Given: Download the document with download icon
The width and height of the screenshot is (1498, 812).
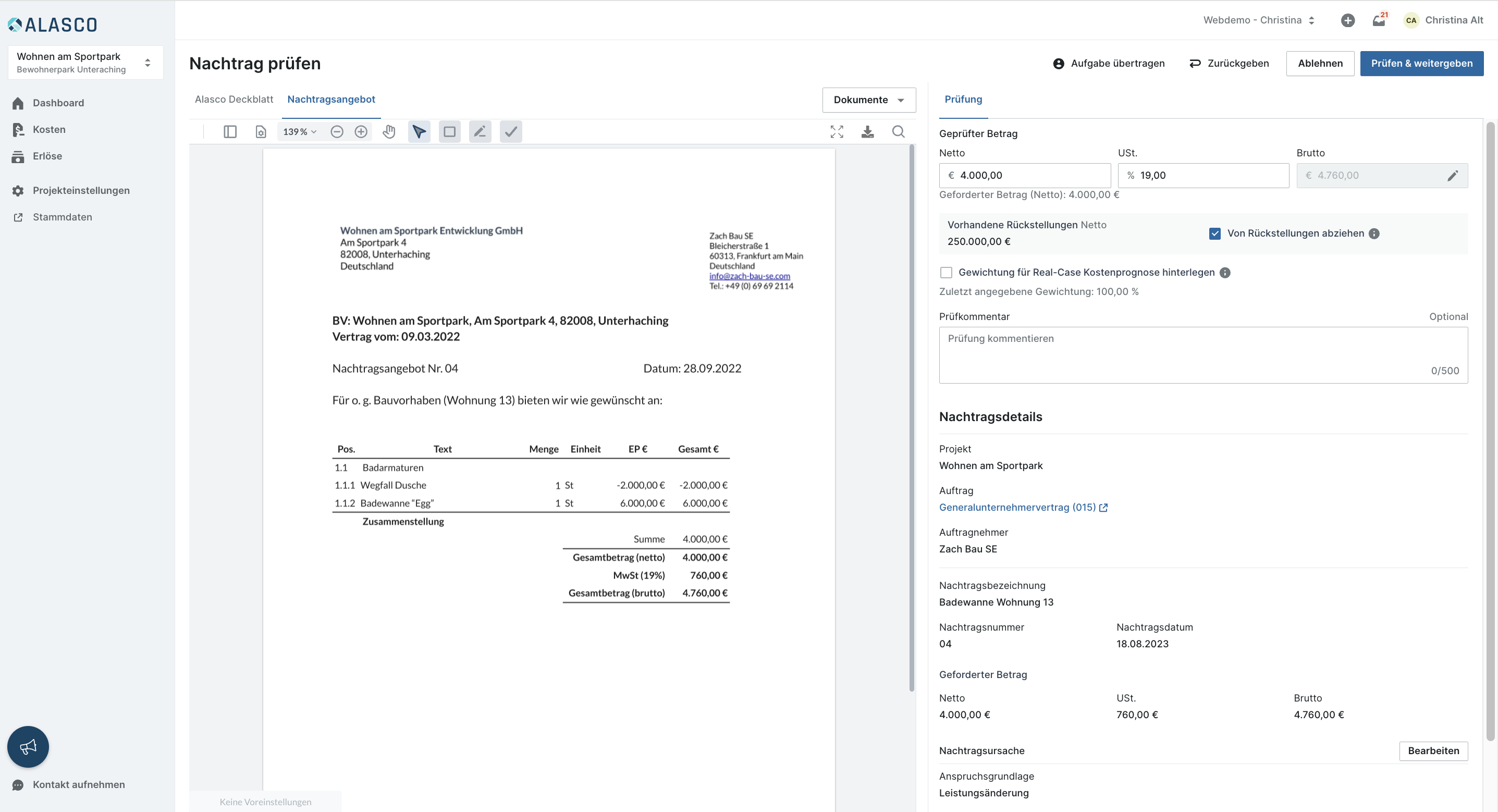Looking at the screenshot, I should [867, 131].
